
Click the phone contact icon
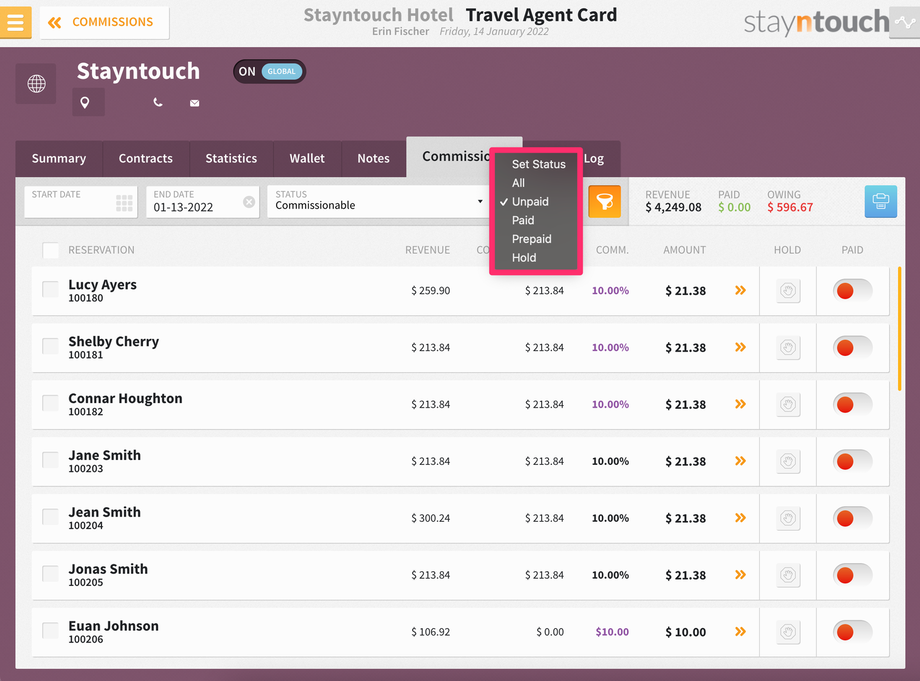click(157, 103)
